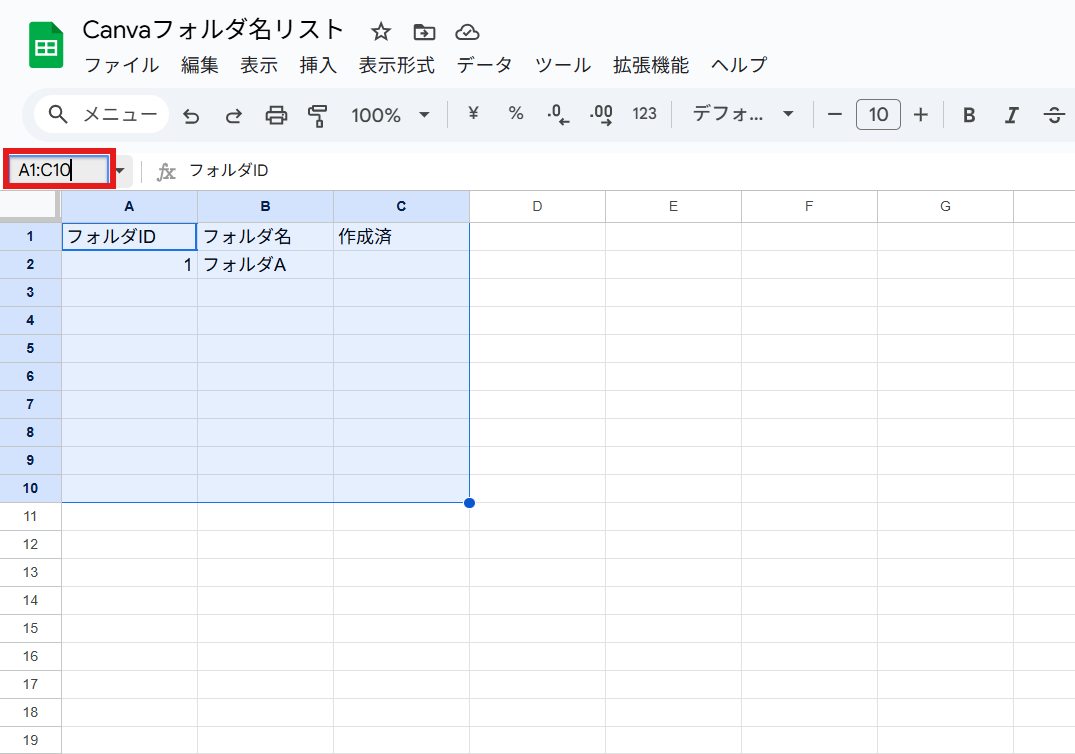Open the 拡張機能 menu

[x=651, y=65]
